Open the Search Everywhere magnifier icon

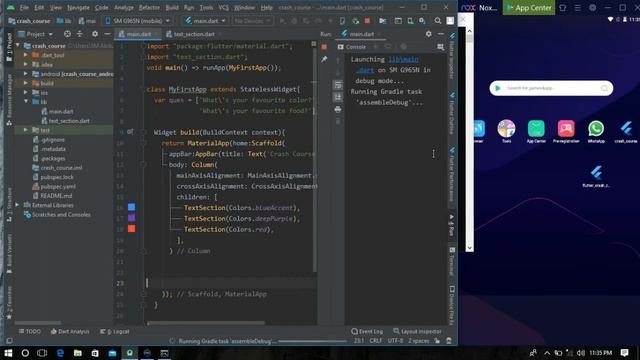[438, 21]
